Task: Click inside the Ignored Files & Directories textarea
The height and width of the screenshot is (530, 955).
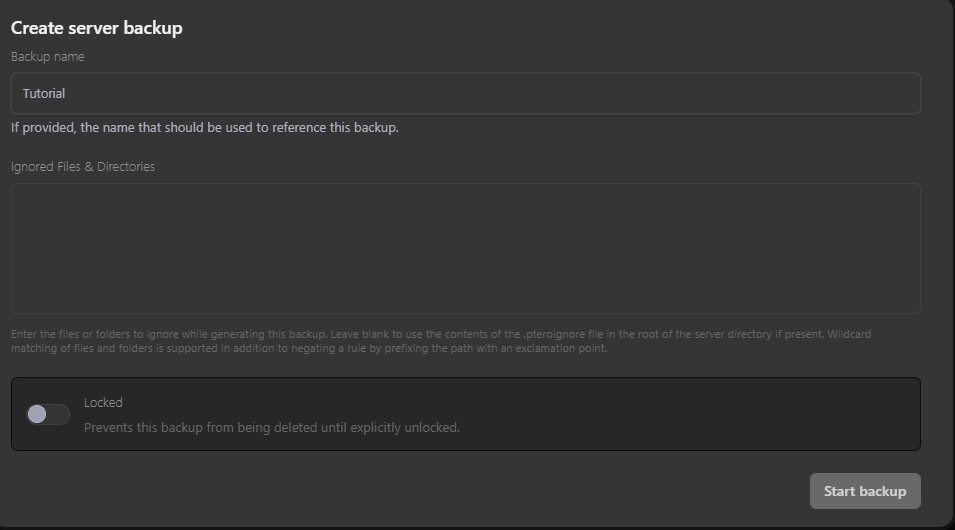Action: [x=465, y=248]
